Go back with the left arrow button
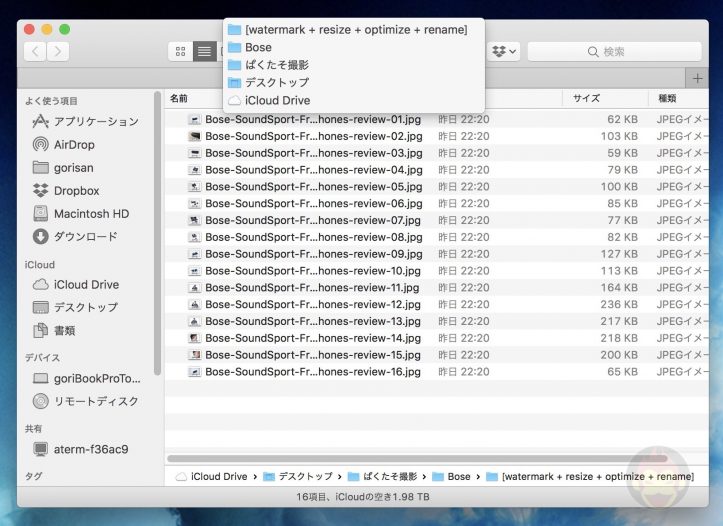The image size is (723, 526). (36, 52)
